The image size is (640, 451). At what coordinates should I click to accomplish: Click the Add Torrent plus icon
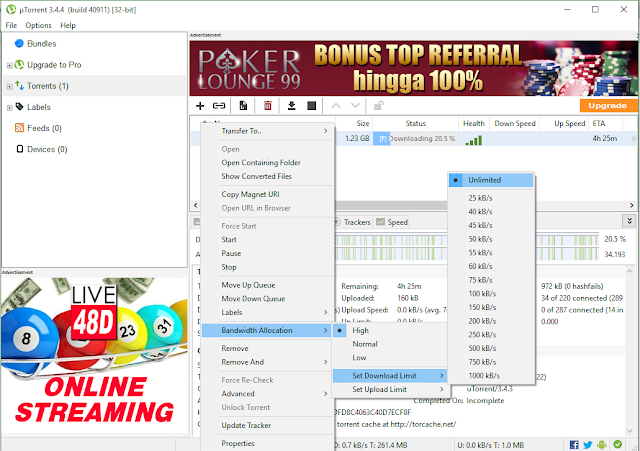[200, 106]
